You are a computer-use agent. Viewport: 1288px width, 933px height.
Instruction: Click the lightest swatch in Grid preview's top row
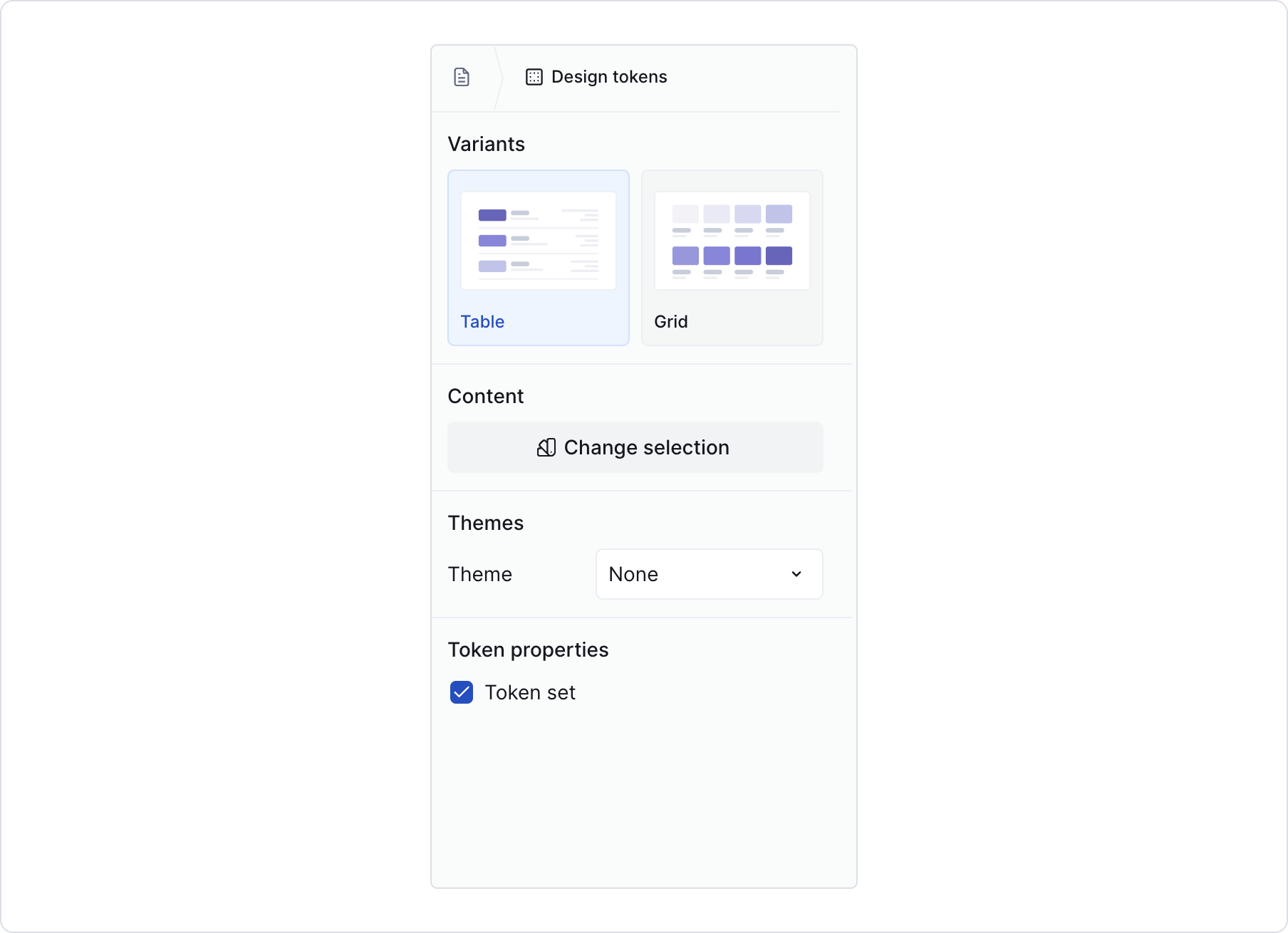pyautogui.click(x=685, y=214)
